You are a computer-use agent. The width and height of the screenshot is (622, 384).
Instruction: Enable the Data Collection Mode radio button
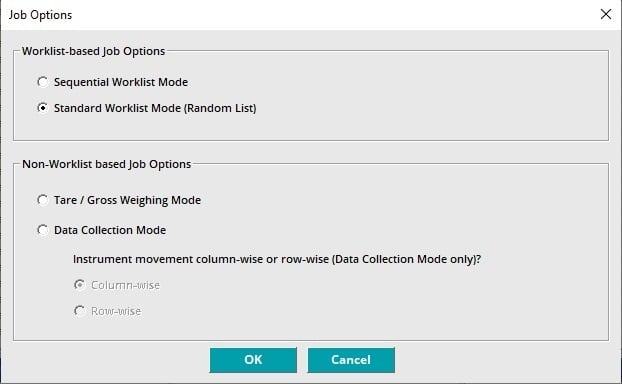[x=42, y=230]
